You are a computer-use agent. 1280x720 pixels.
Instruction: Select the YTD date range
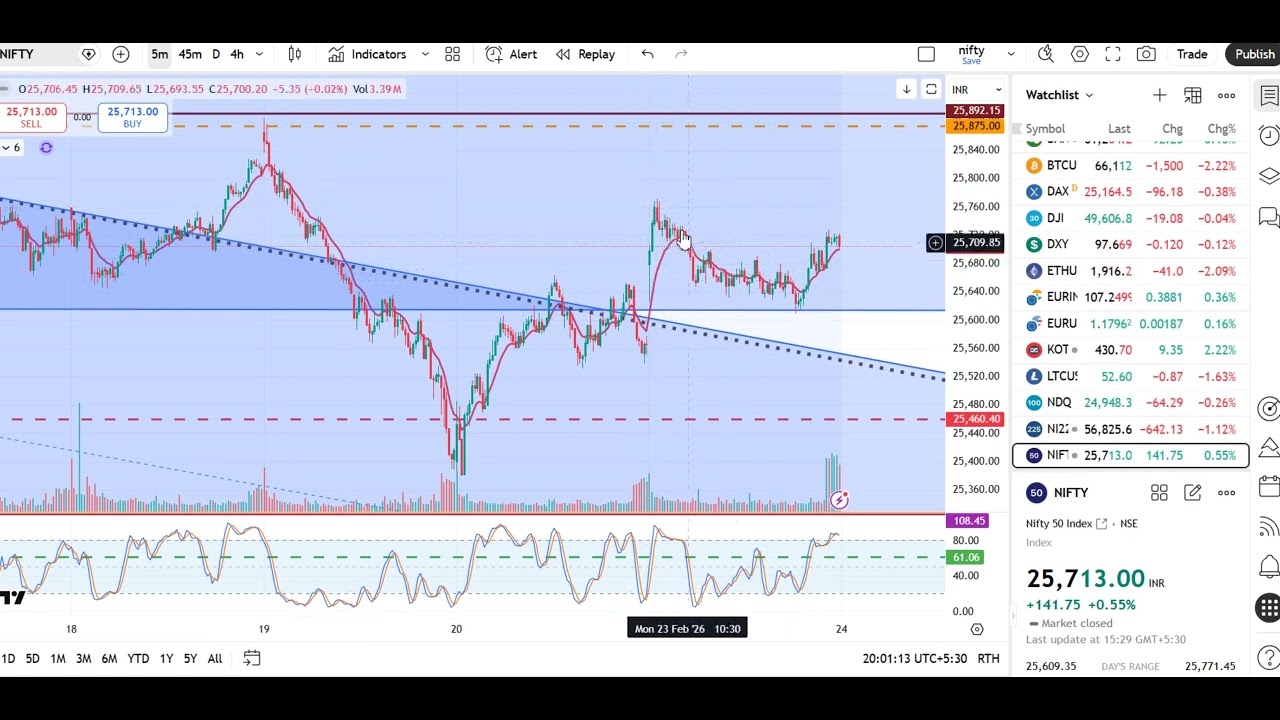point(138,658)
